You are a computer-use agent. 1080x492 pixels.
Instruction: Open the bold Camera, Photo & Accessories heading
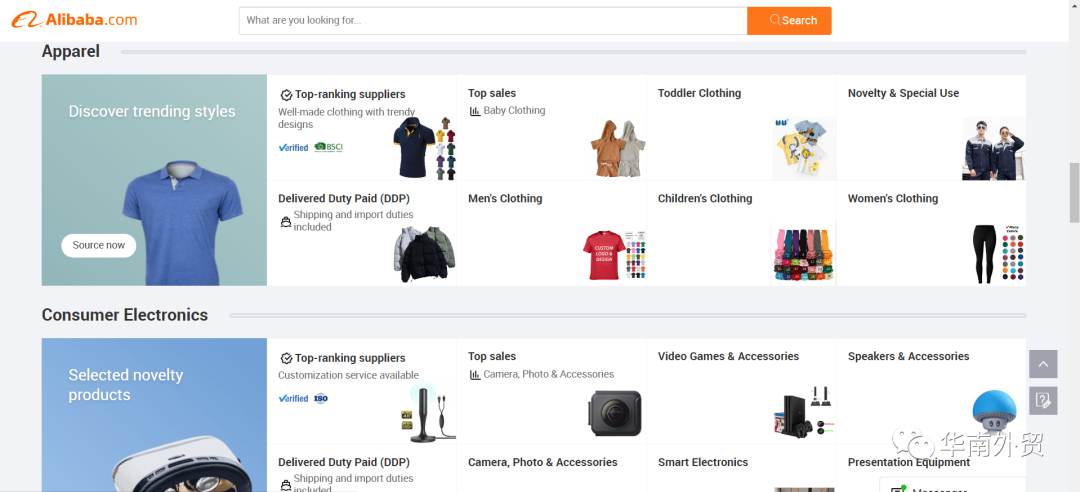[543, 462]
